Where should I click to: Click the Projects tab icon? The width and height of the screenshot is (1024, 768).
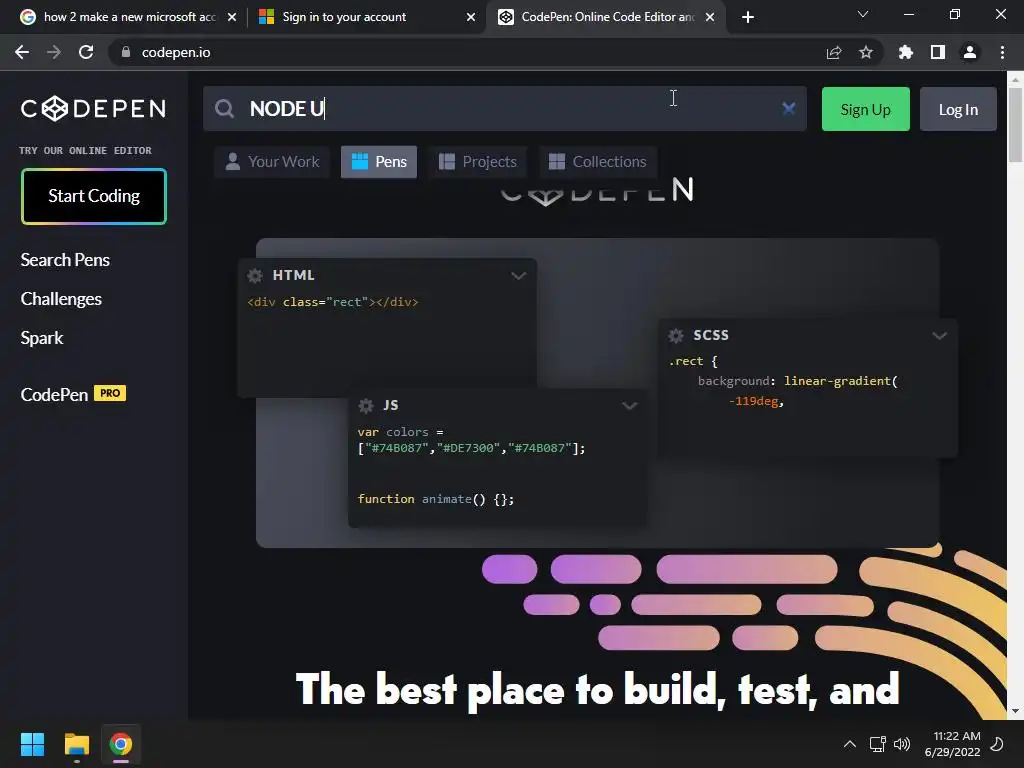(x=447, y=161)
